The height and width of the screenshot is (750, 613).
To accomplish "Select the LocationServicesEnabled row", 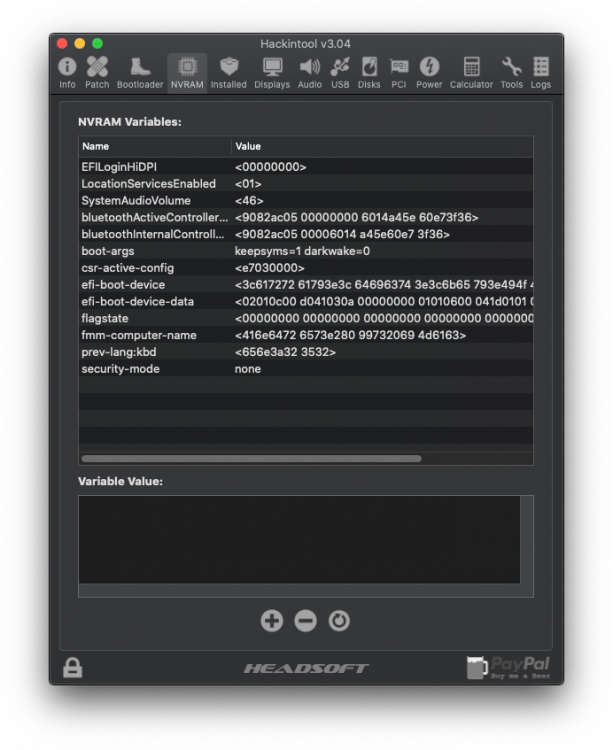I will click(306, 184).
